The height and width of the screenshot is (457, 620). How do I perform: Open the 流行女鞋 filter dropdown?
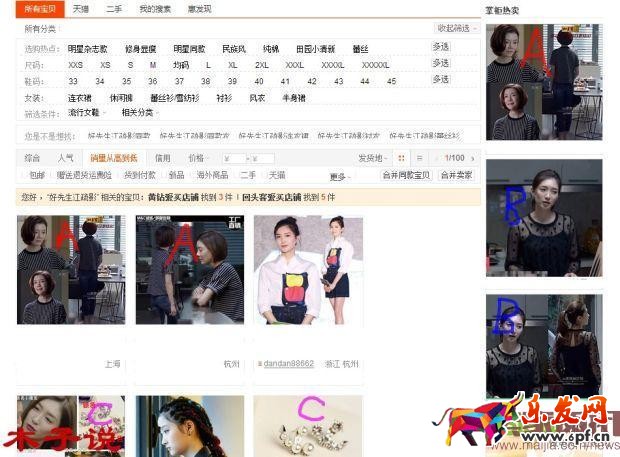87,113
